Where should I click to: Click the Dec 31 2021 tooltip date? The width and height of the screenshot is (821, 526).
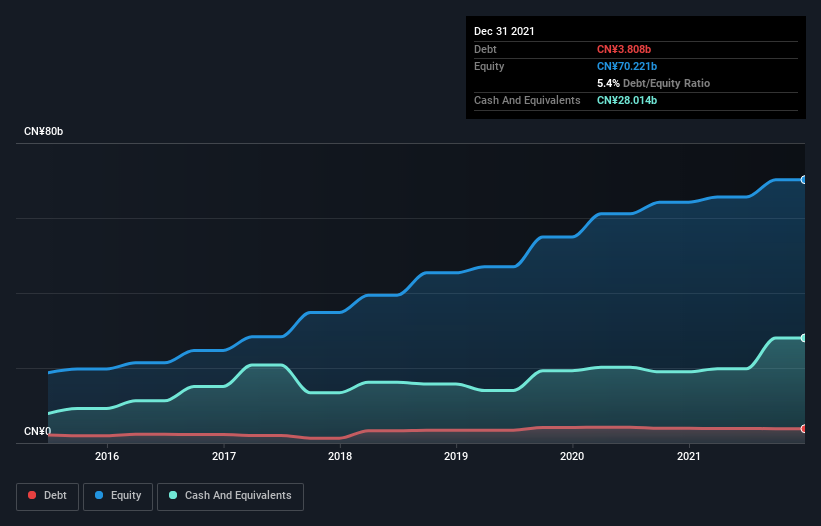click(x=504, y=31)
